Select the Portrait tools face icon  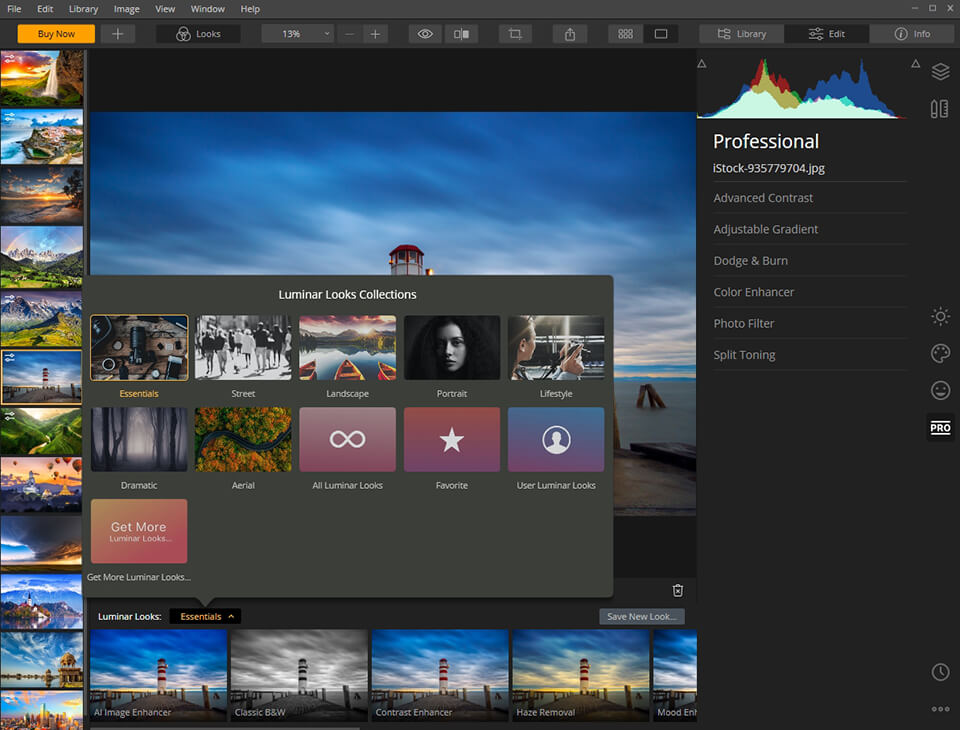(940, 390)
